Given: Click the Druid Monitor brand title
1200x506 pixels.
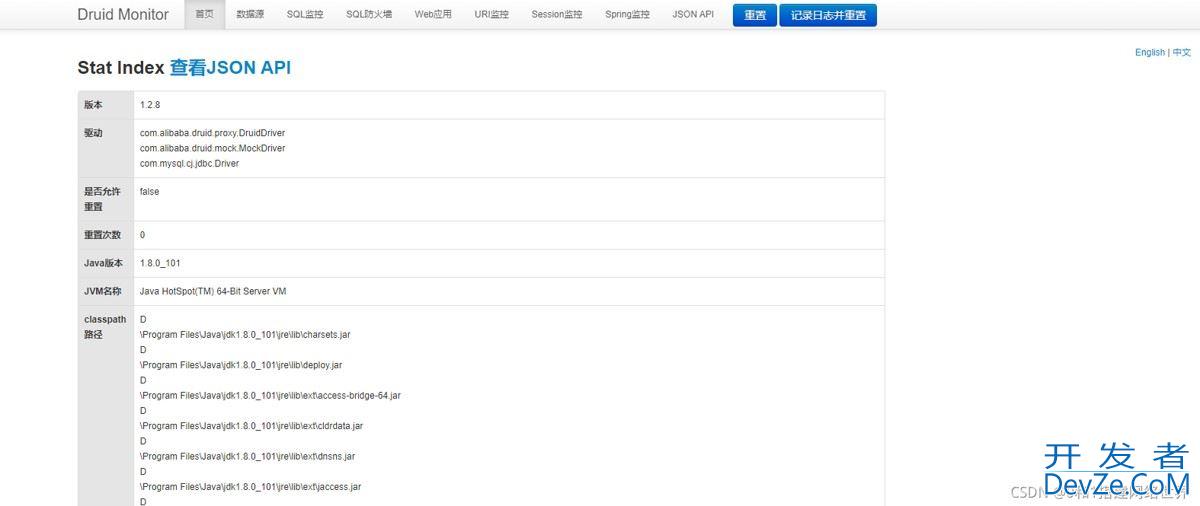Looking at the screenshot, I should 123,15.
